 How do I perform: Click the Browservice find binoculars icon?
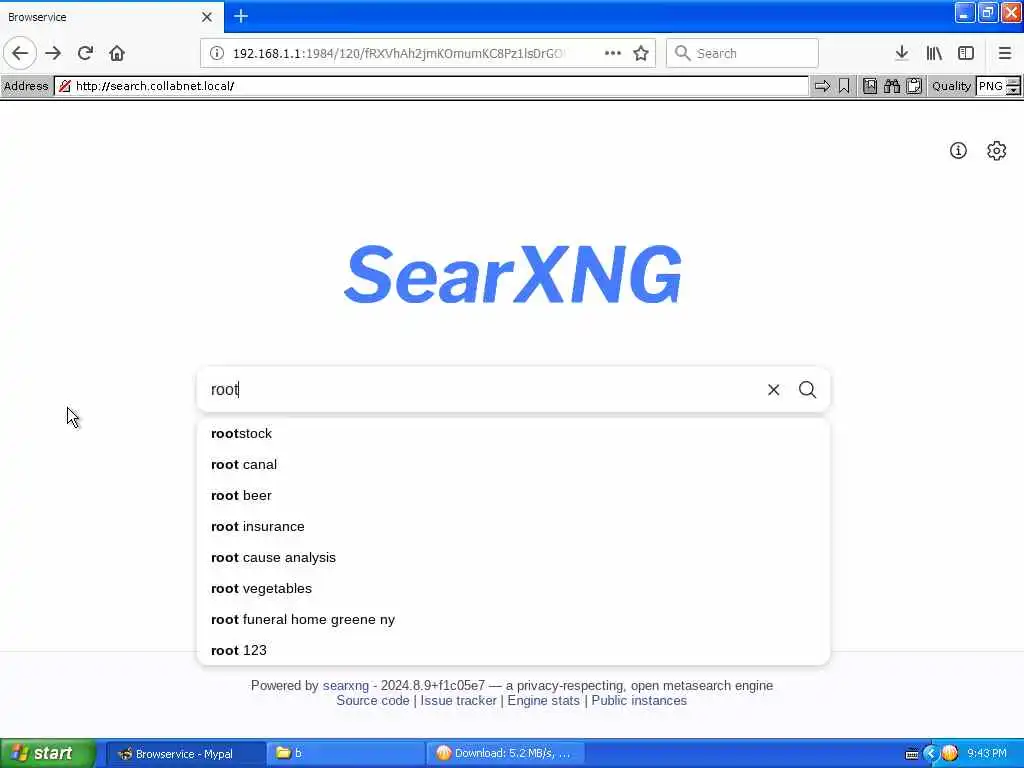tap(891, 86)
